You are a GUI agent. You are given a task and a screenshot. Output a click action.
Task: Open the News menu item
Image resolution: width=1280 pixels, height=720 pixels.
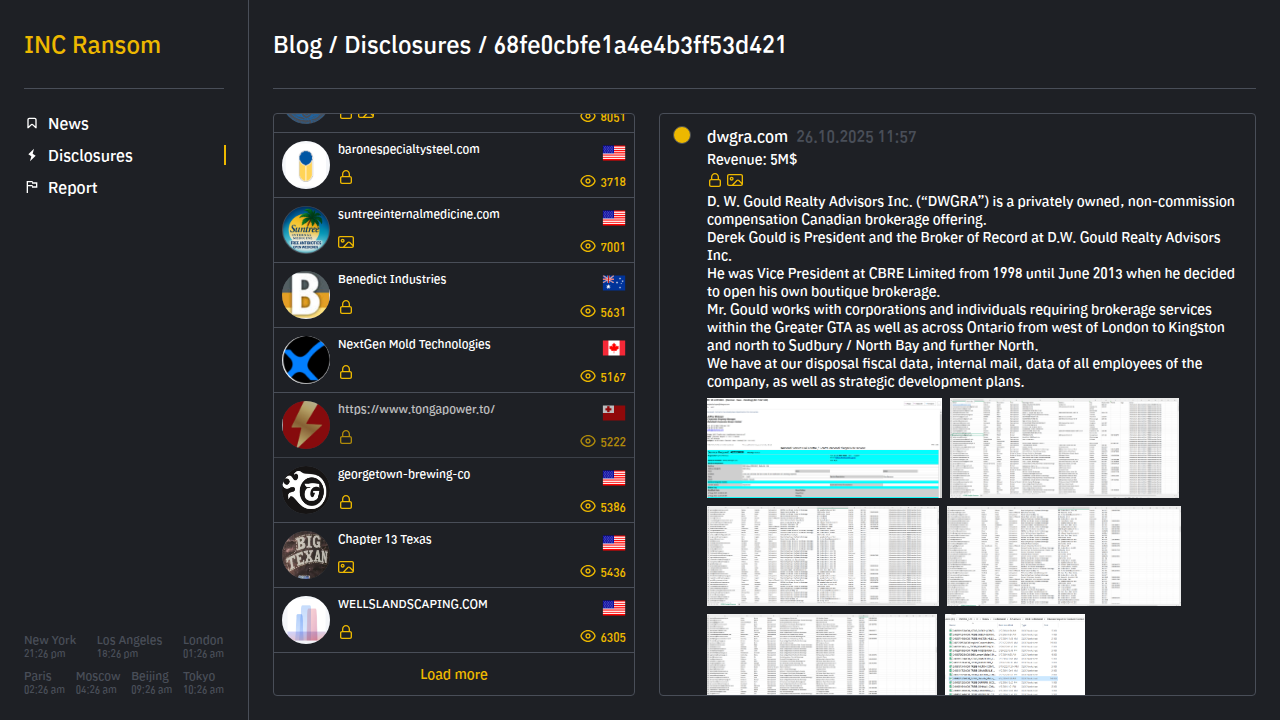68,124
